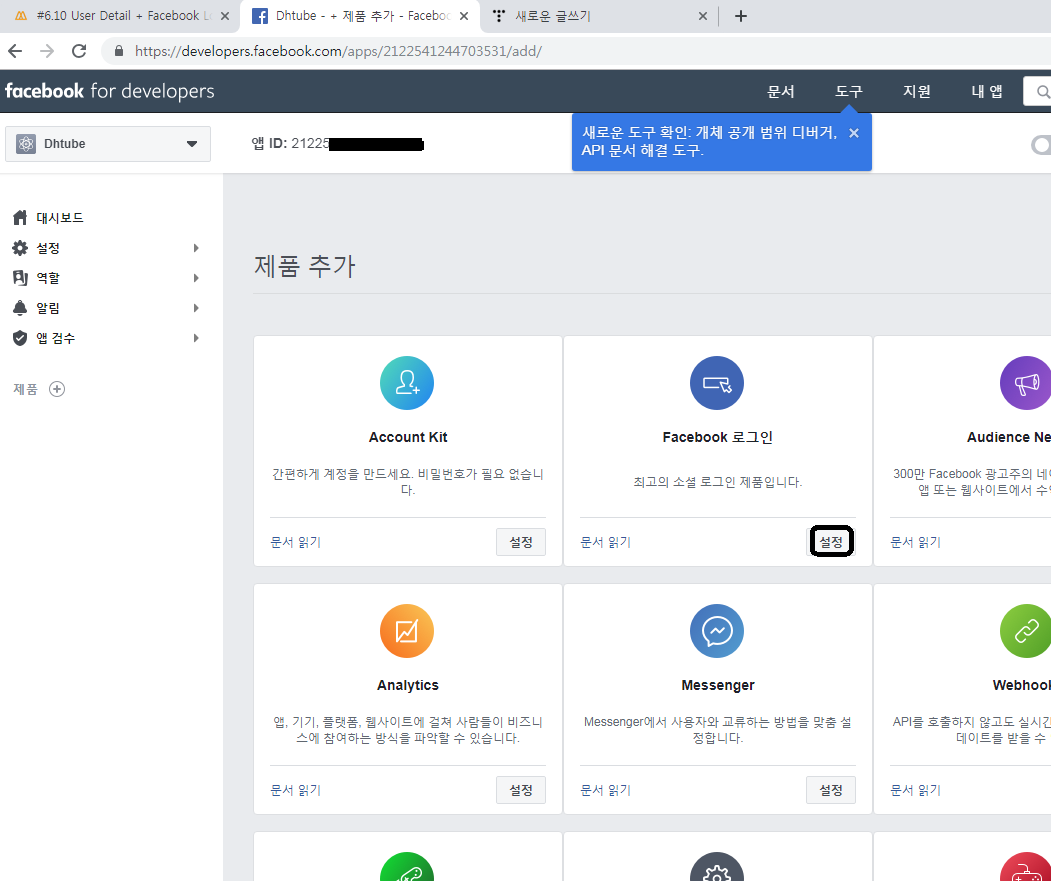The height and width of the screenshot is (881, 1051).
Task: Click the Facebook 로그인 product icon
Action: tap(717, 383)
